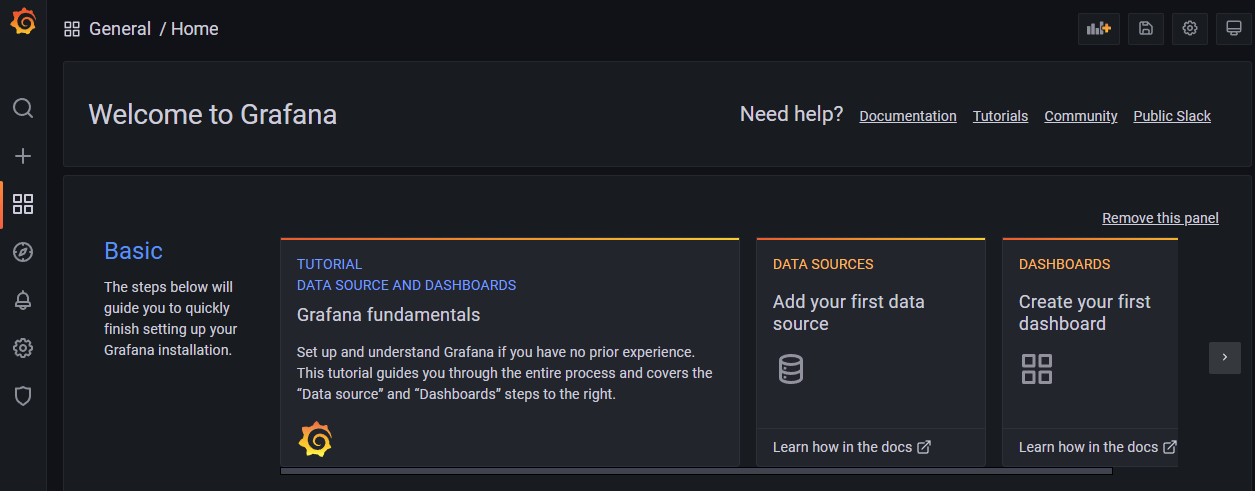
Task: Open the Home dashboard breadcrumb
Action: point(195,29)
